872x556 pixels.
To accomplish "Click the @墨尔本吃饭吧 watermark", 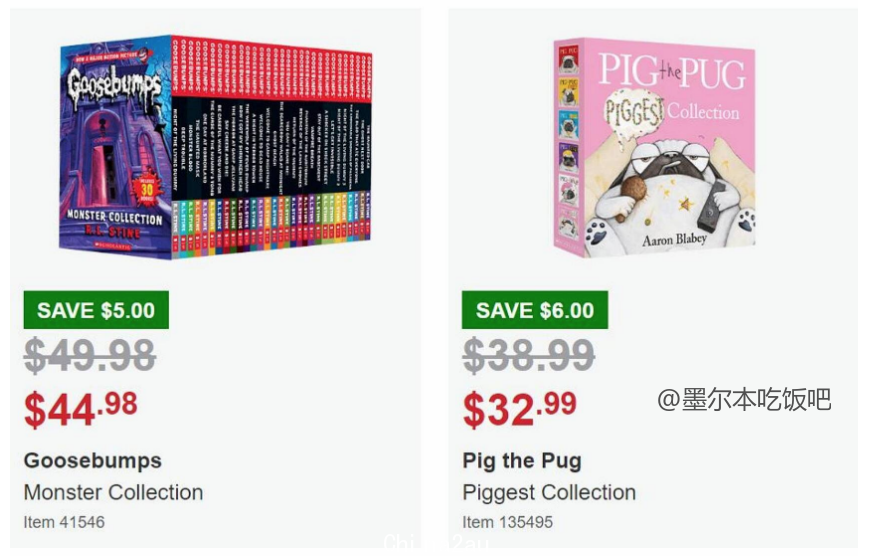I will (744, 399).
